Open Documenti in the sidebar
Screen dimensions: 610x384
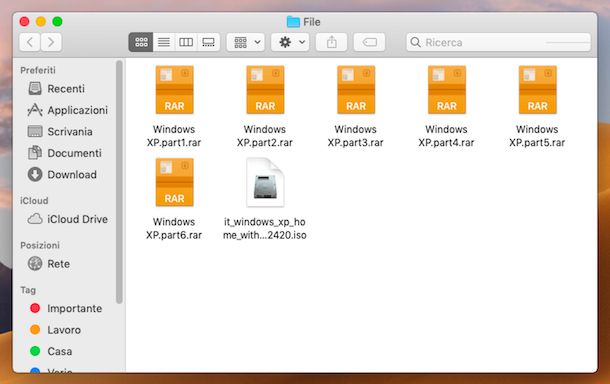pos(65,153)
